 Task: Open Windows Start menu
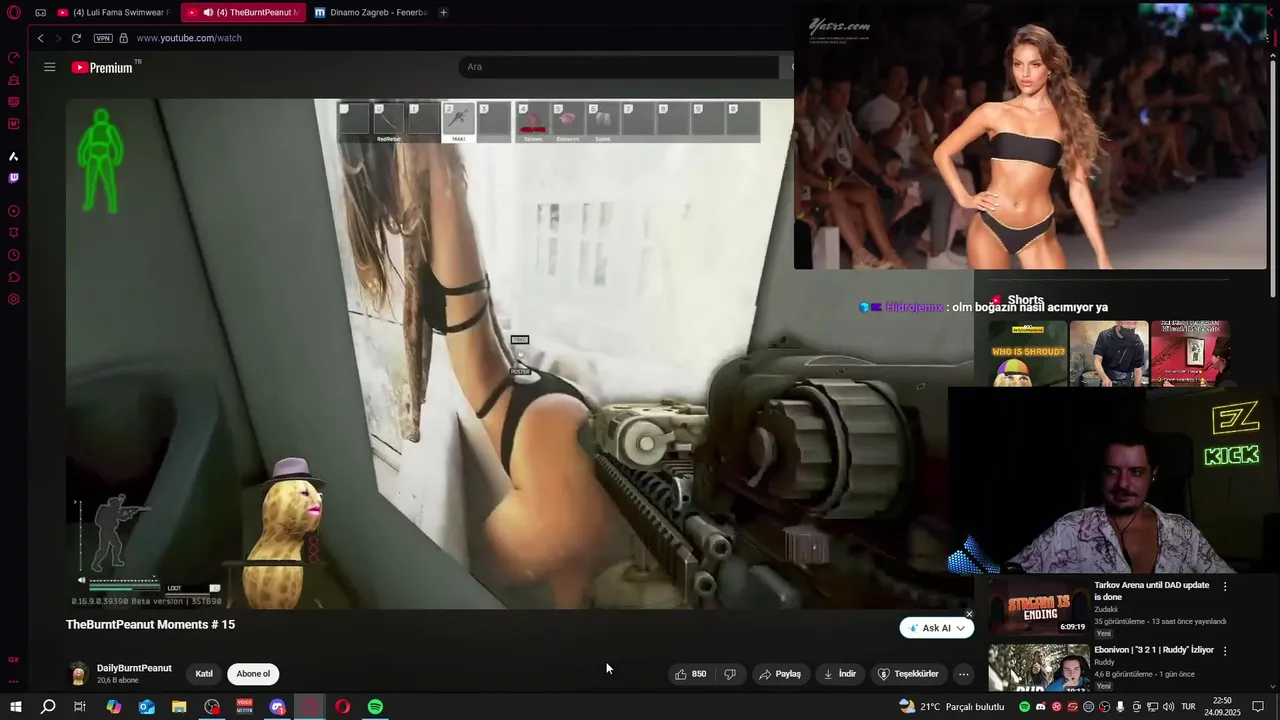(15, 707)
